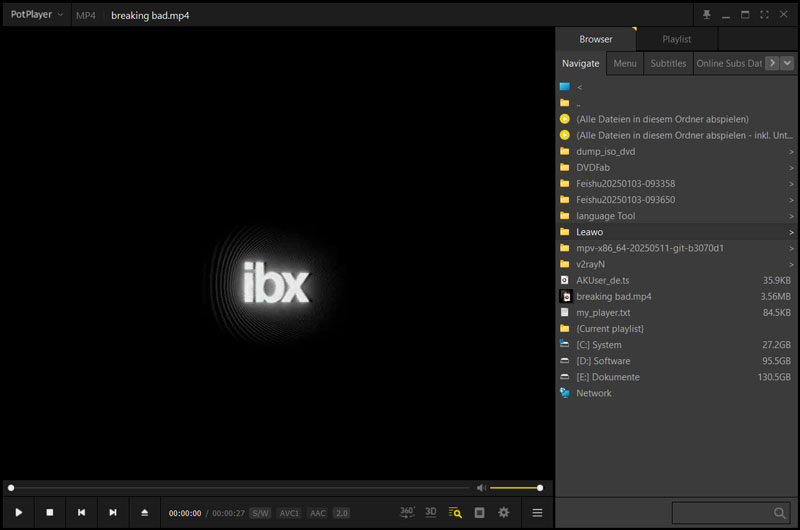Switch to the Browser tab
Screen dimensions: 800x530
pos(595,39)
